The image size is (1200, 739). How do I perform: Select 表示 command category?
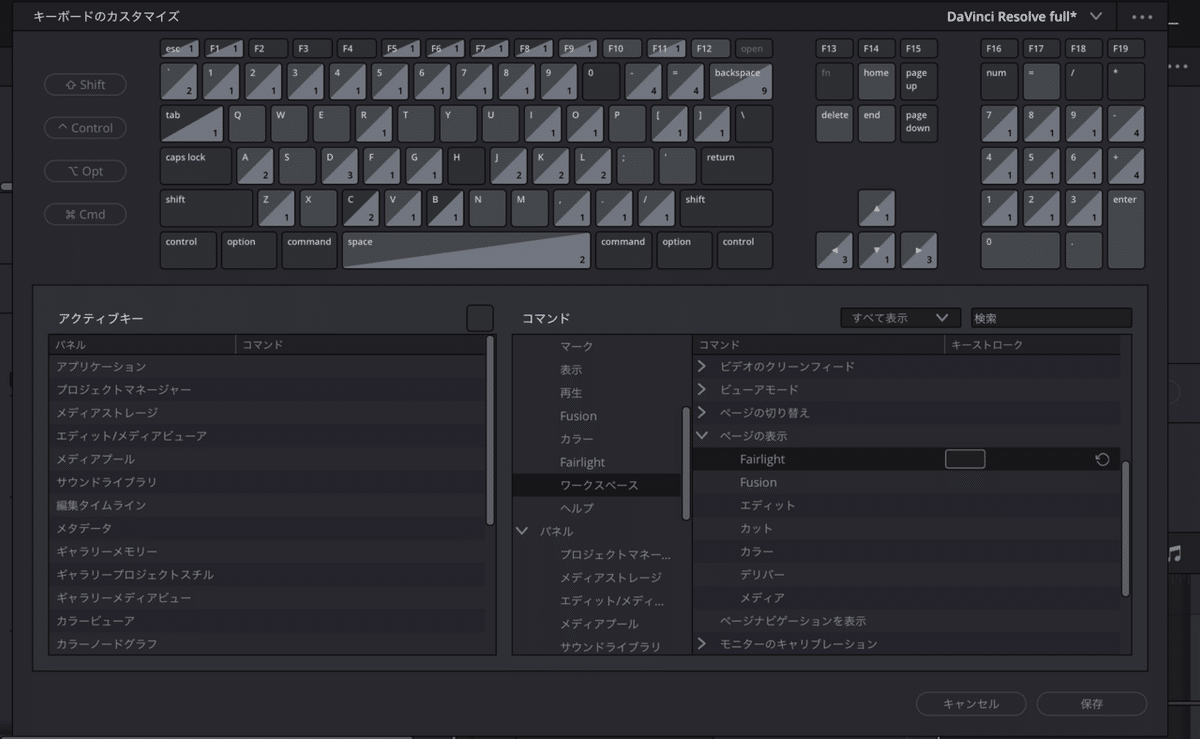coord(571,370)
